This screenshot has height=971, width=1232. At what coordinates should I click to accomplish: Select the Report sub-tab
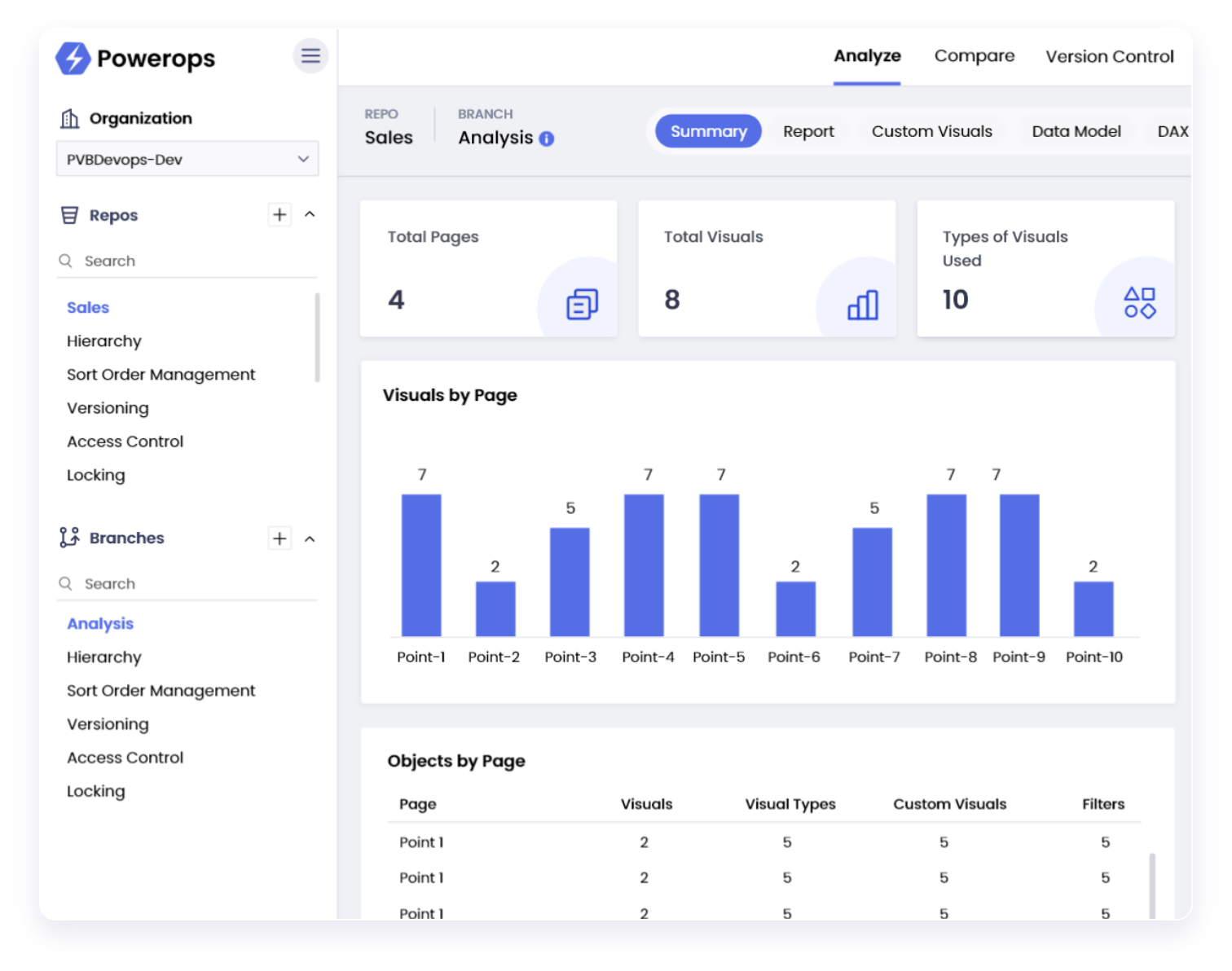pyautogui.click(x=808, y=132)
